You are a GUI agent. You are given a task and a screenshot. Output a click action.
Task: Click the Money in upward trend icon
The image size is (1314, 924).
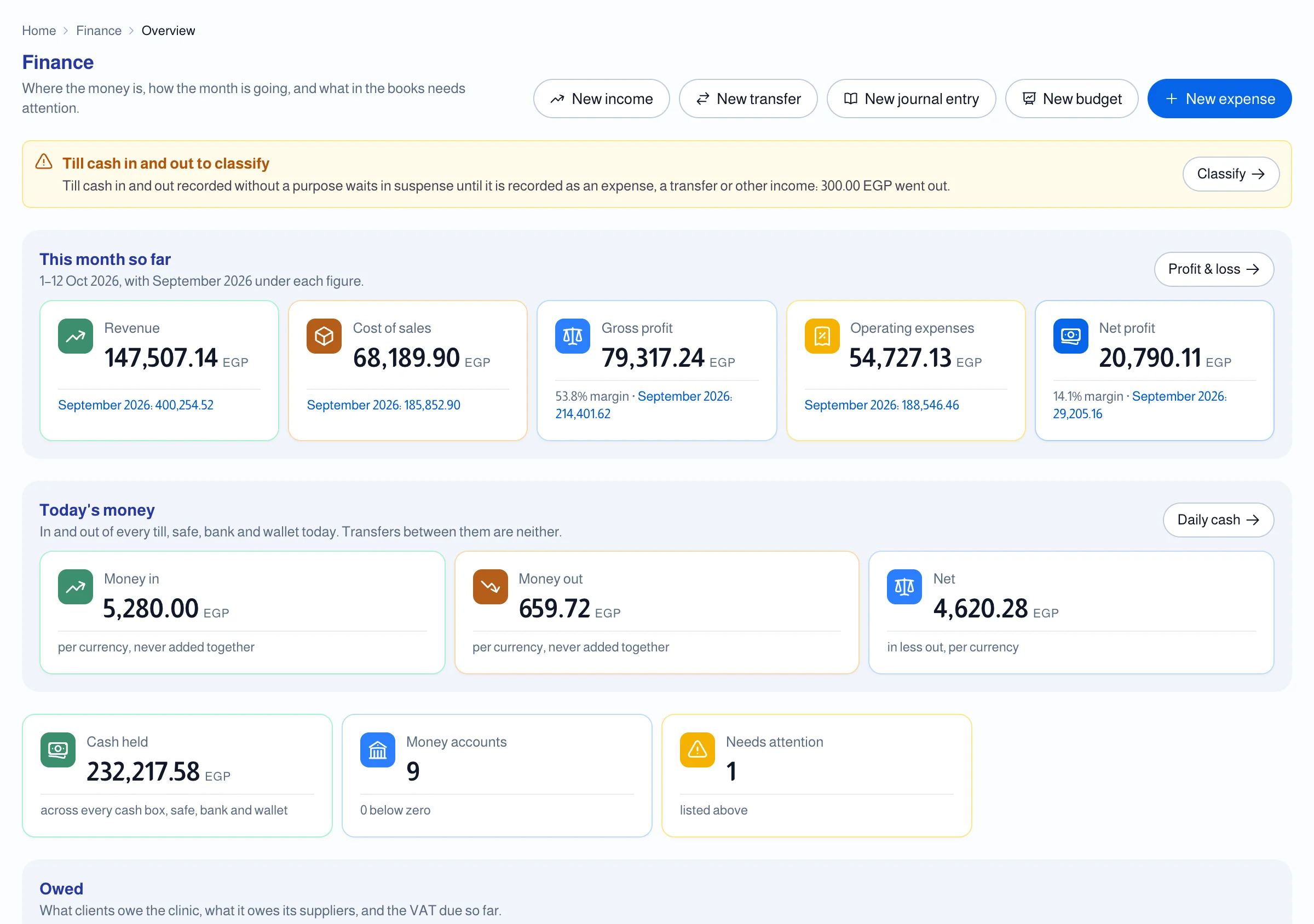75,587
